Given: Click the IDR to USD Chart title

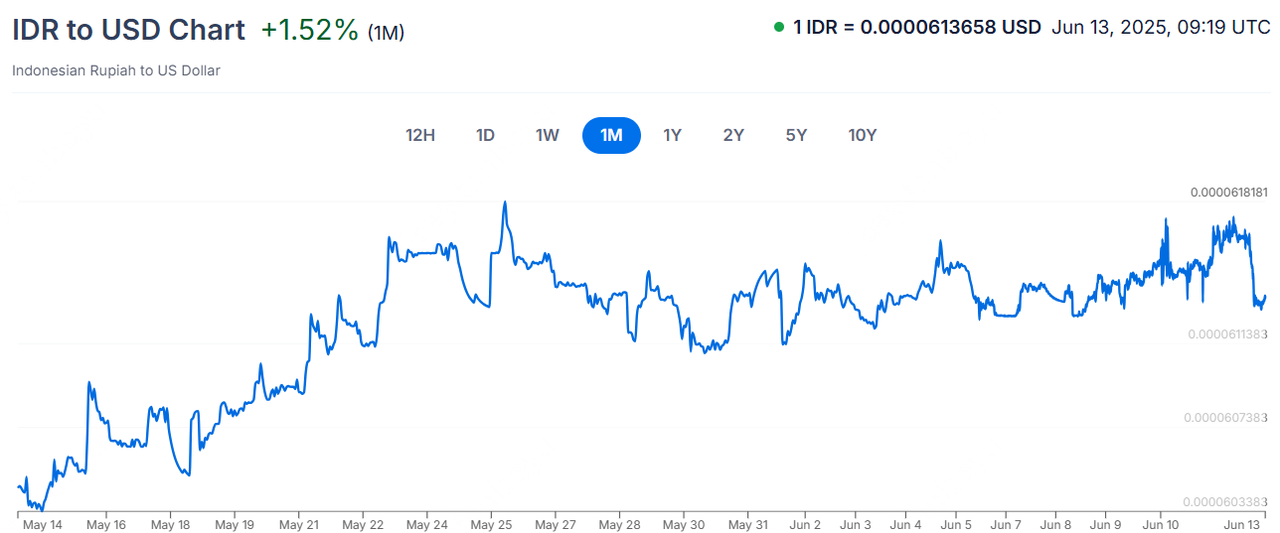Looking at the screenshot, I should click(x=128, y=30).
